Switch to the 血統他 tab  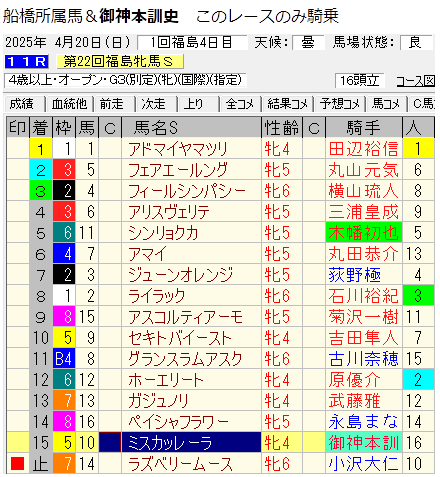(x=69, y=104)
